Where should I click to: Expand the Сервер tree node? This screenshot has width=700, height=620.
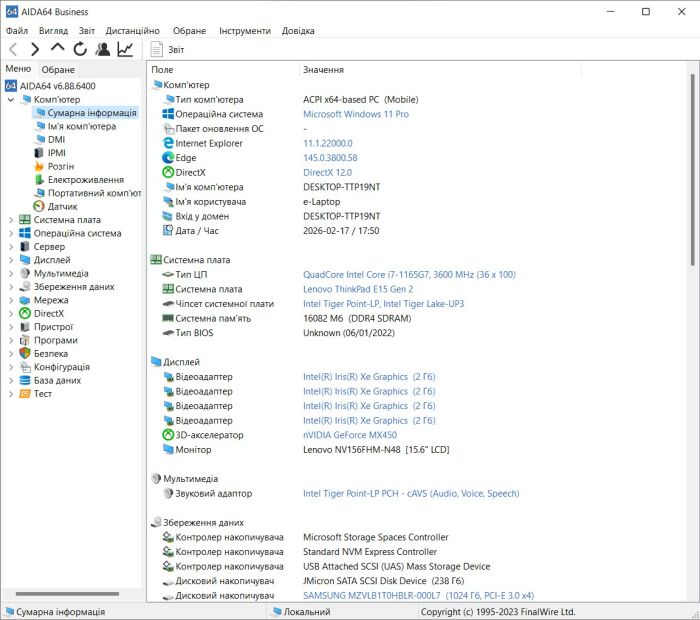(11, 247)
